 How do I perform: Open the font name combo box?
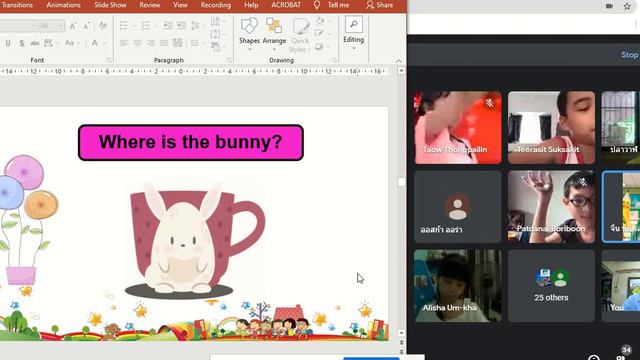point(18,26)
